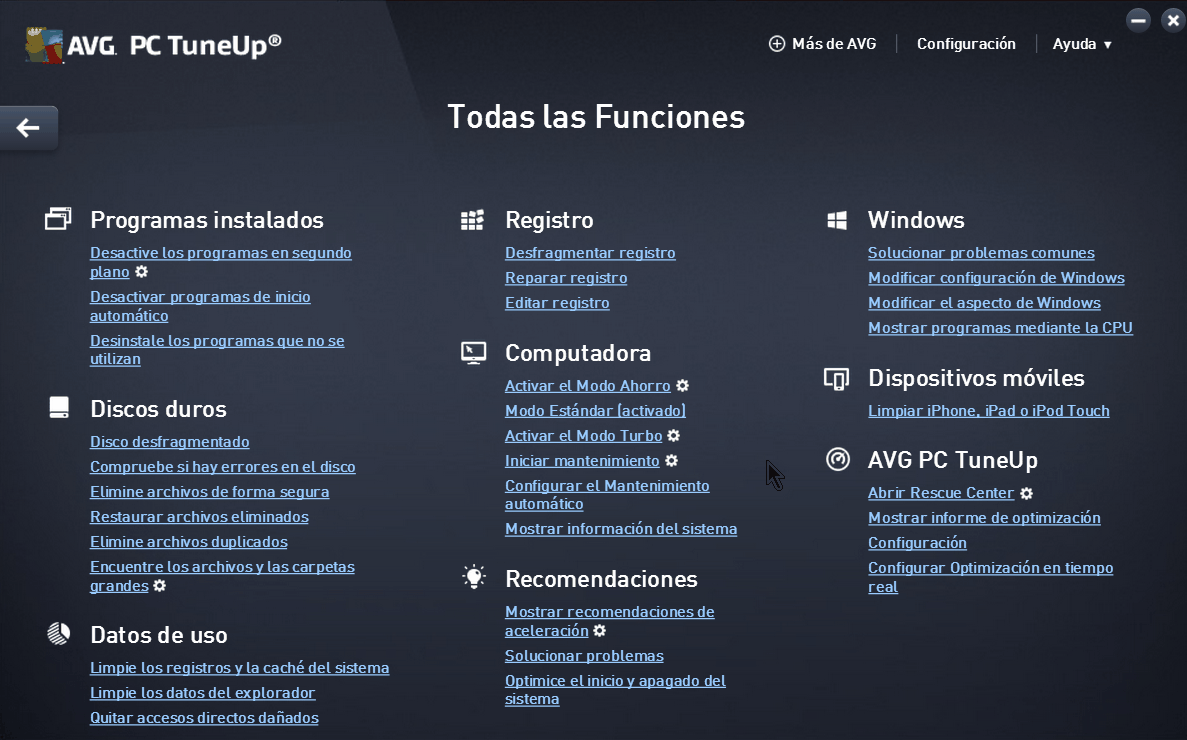Open Solucionar problemas comunes link
Viewport: 1187px width, 740px height.
(x=981, y=253)
